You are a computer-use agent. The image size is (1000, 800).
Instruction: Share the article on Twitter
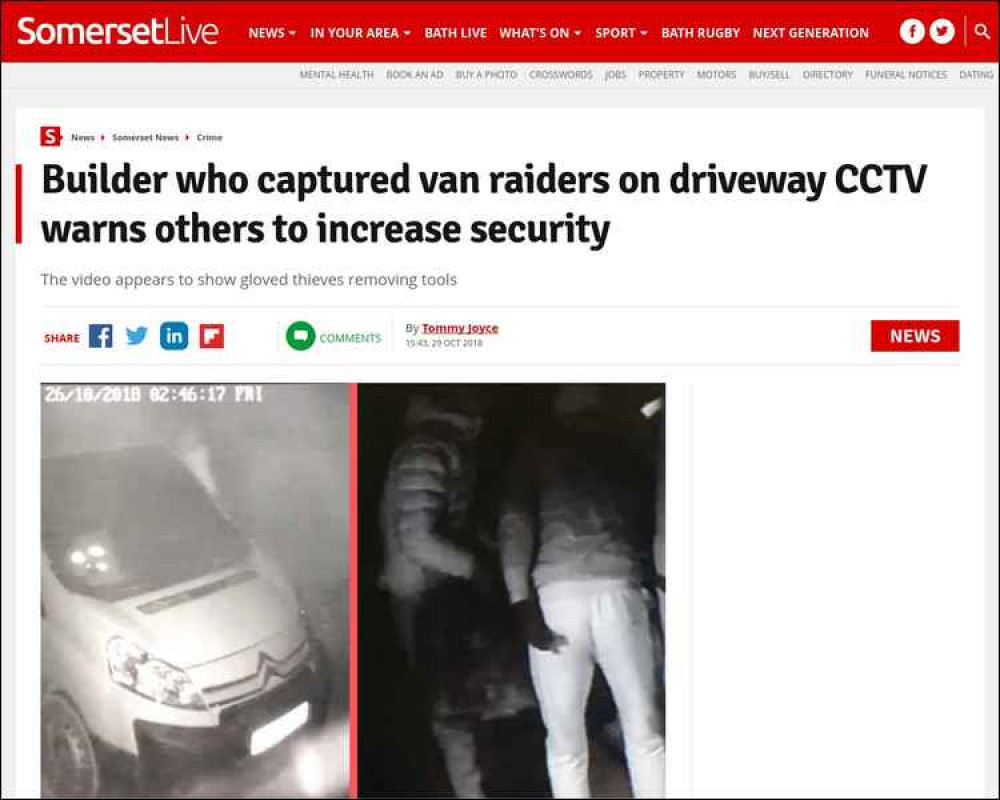click(x=136, y=336)
